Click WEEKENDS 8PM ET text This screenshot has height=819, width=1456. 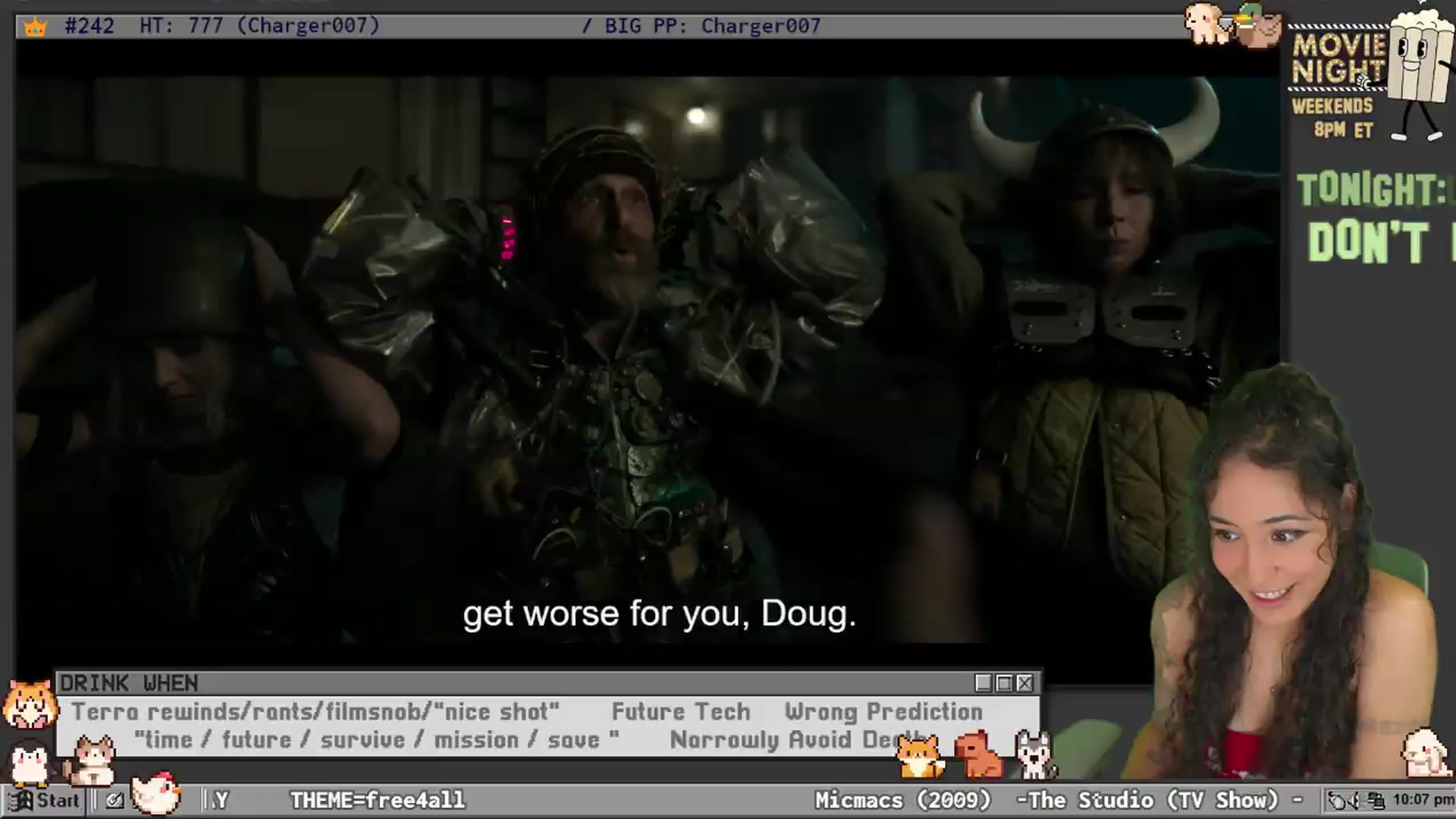(1333, 118)
